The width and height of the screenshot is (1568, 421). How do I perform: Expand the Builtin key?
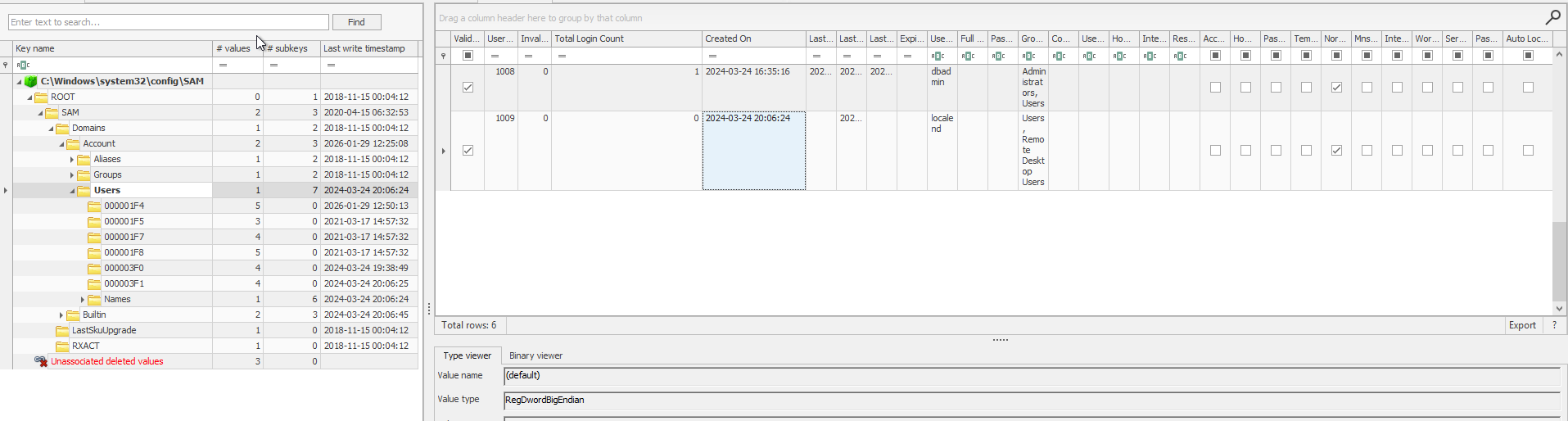[61, 315]
